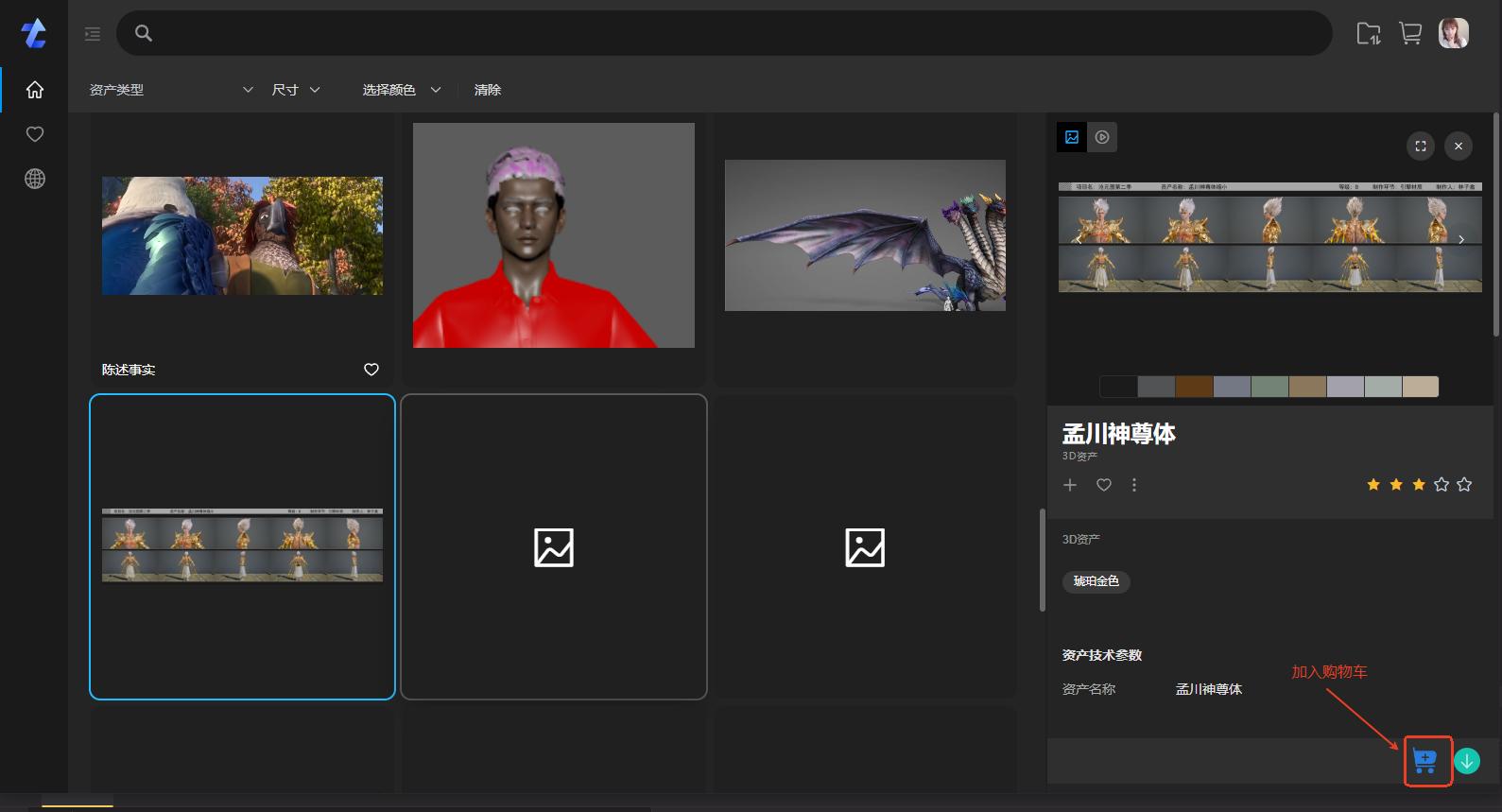Switch to the image preview tab
The width and height of the screenshot is (1502, 812).
[x=1072, y=137]
